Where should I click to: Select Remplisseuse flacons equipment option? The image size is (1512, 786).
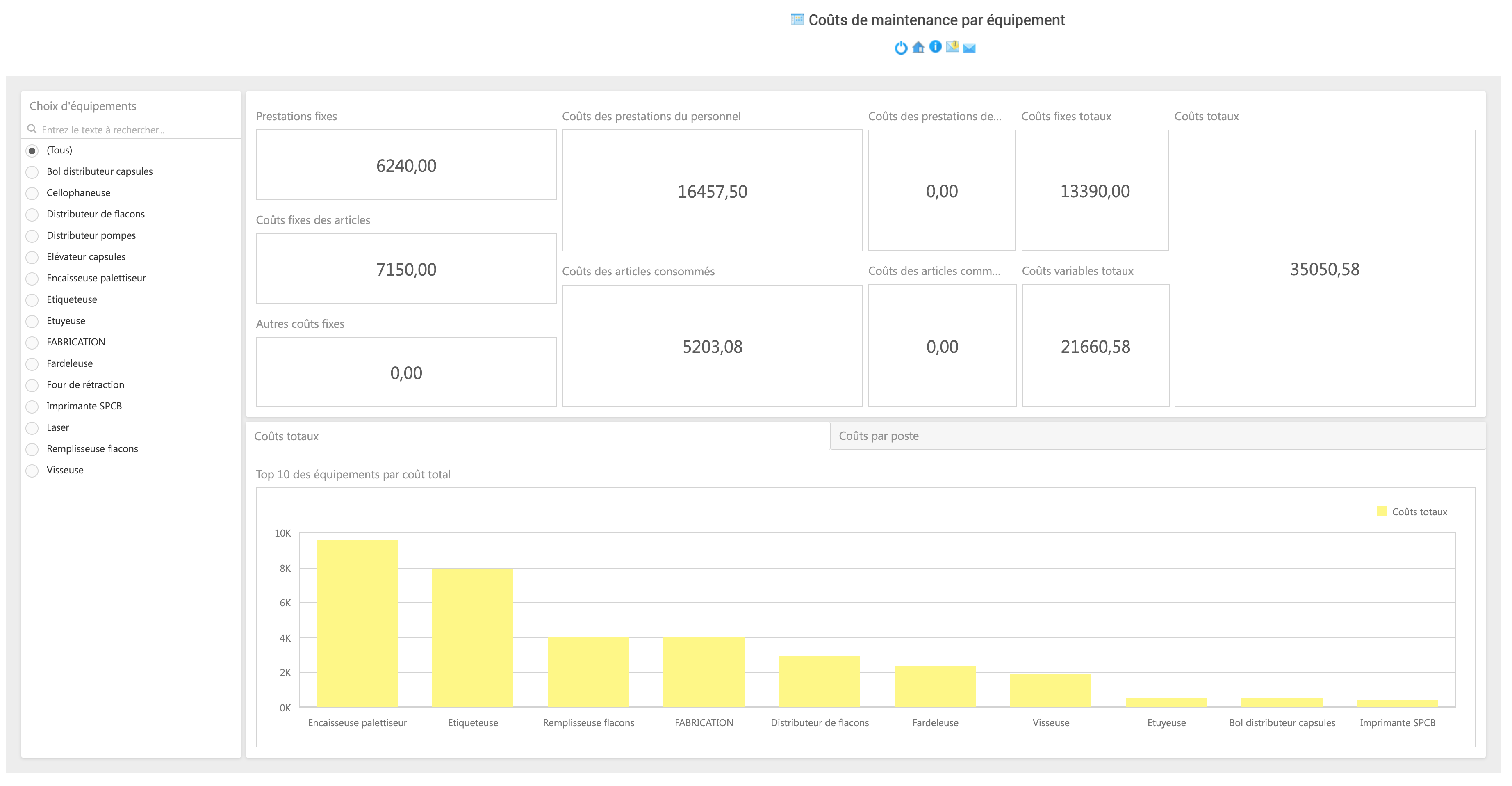[32, 449]
